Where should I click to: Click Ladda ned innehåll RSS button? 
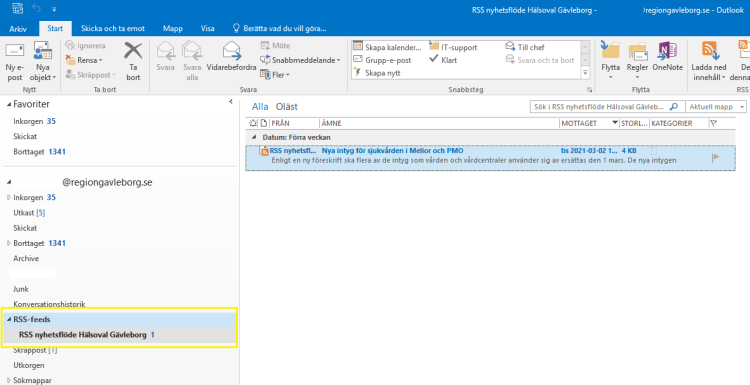point(709,61)
